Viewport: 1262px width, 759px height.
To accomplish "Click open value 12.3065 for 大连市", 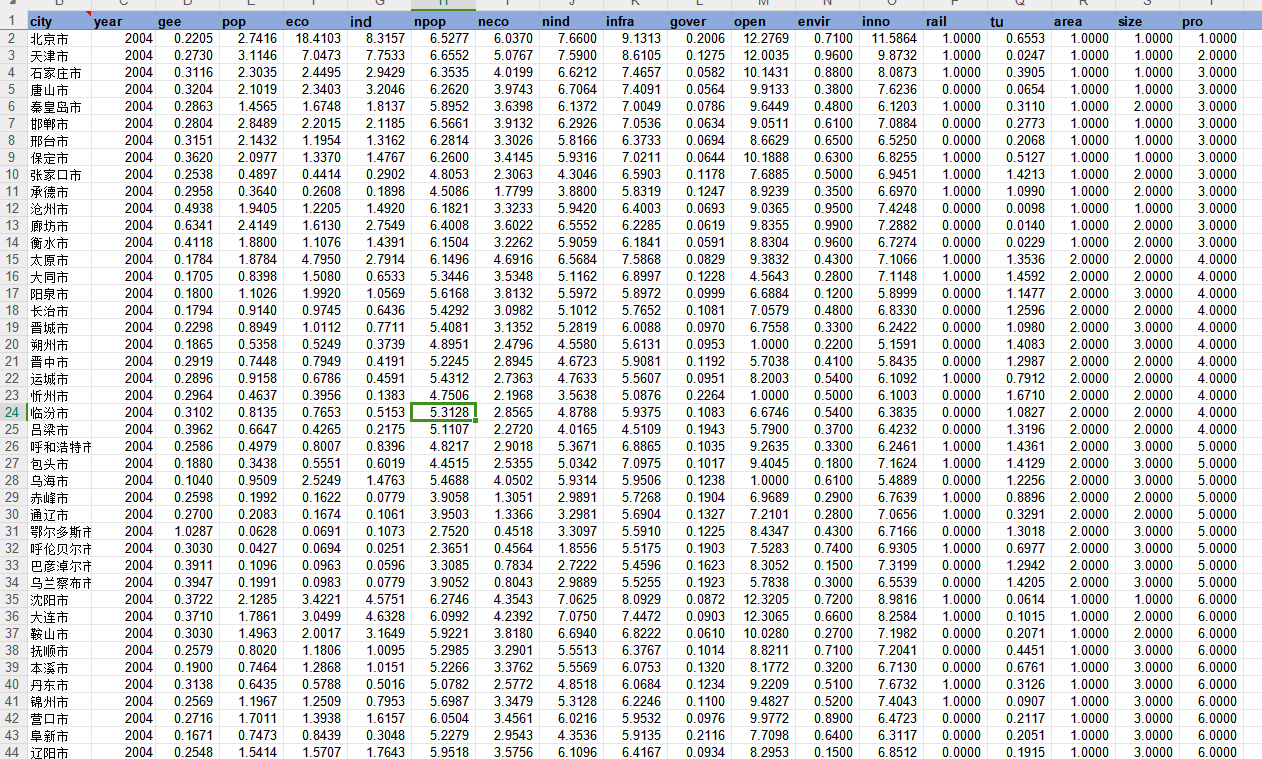I will pos(763,616).
